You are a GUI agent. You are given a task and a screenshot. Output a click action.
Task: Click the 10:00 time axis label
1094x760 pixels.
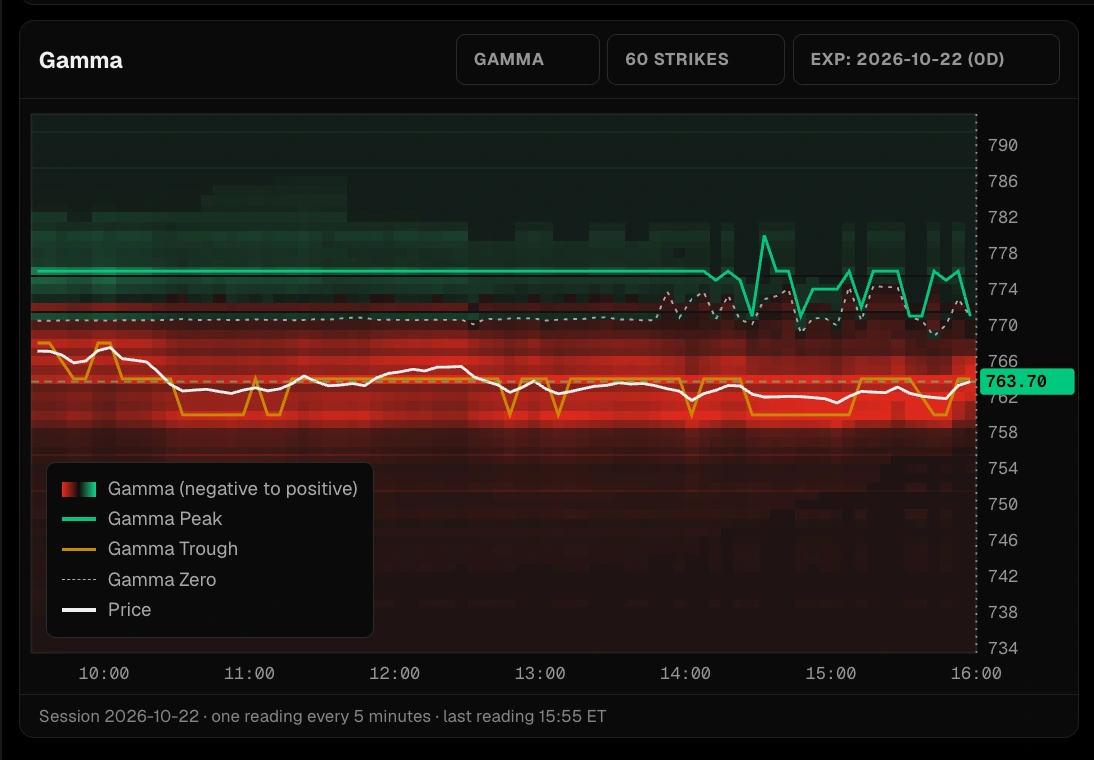(x=104, y=673)
